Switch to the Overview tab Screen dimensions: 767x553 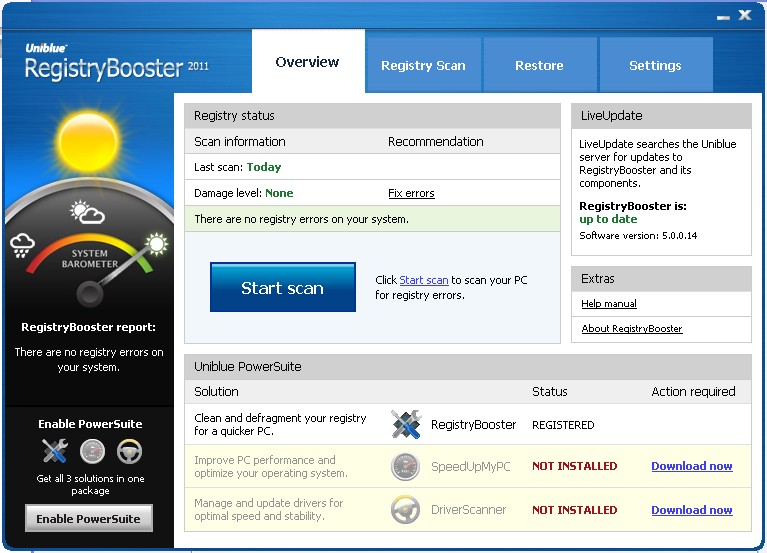click(x=308, y=61)
